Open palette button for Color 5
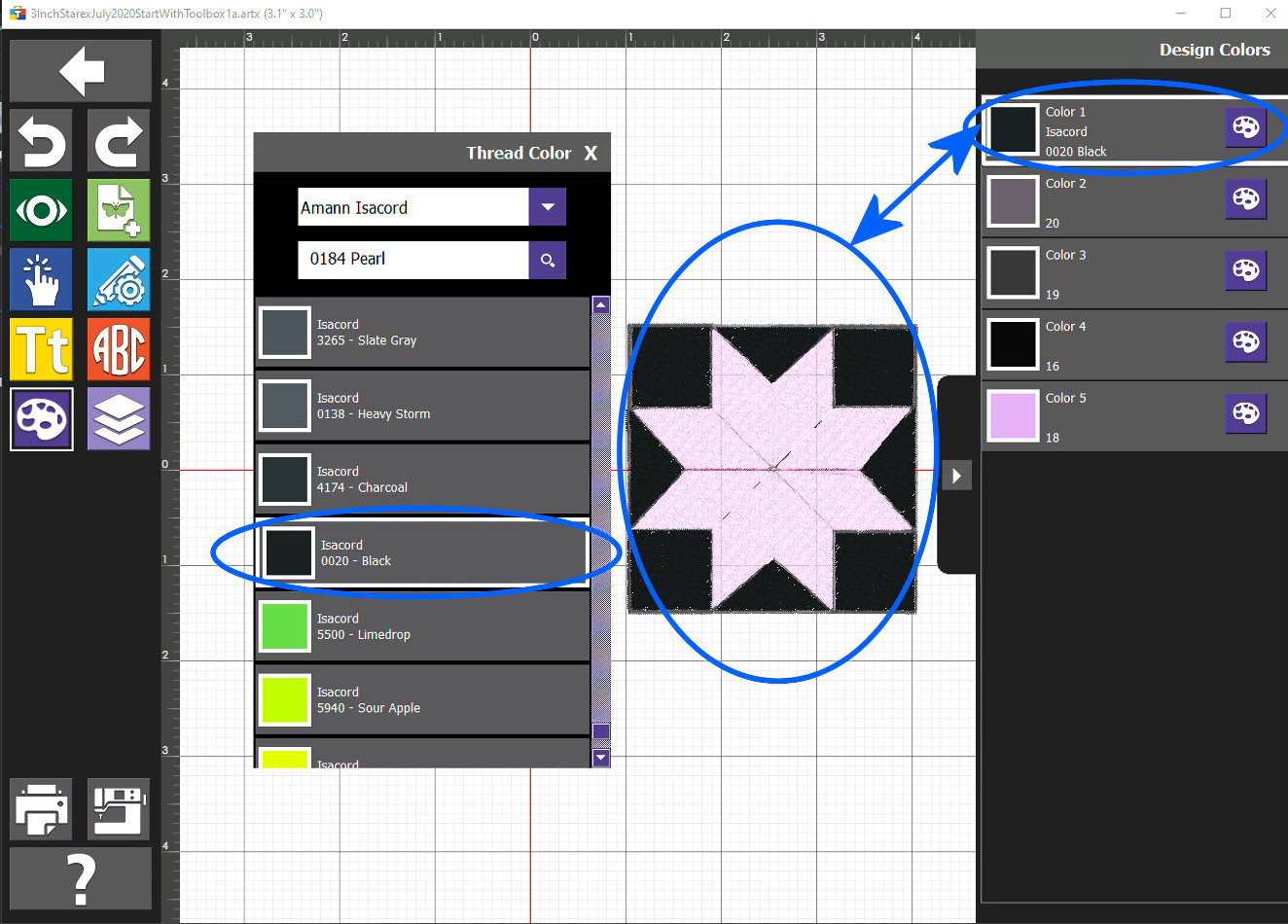This screenshot has width=1288, height=924. (x=1245, y=413)
